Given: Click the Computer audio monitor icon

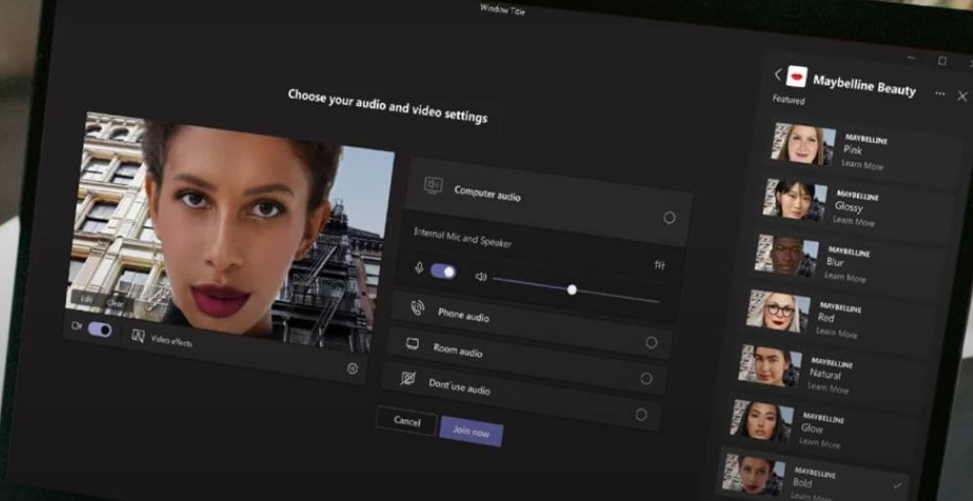Looking at the screenshot, I should point(433,185).
